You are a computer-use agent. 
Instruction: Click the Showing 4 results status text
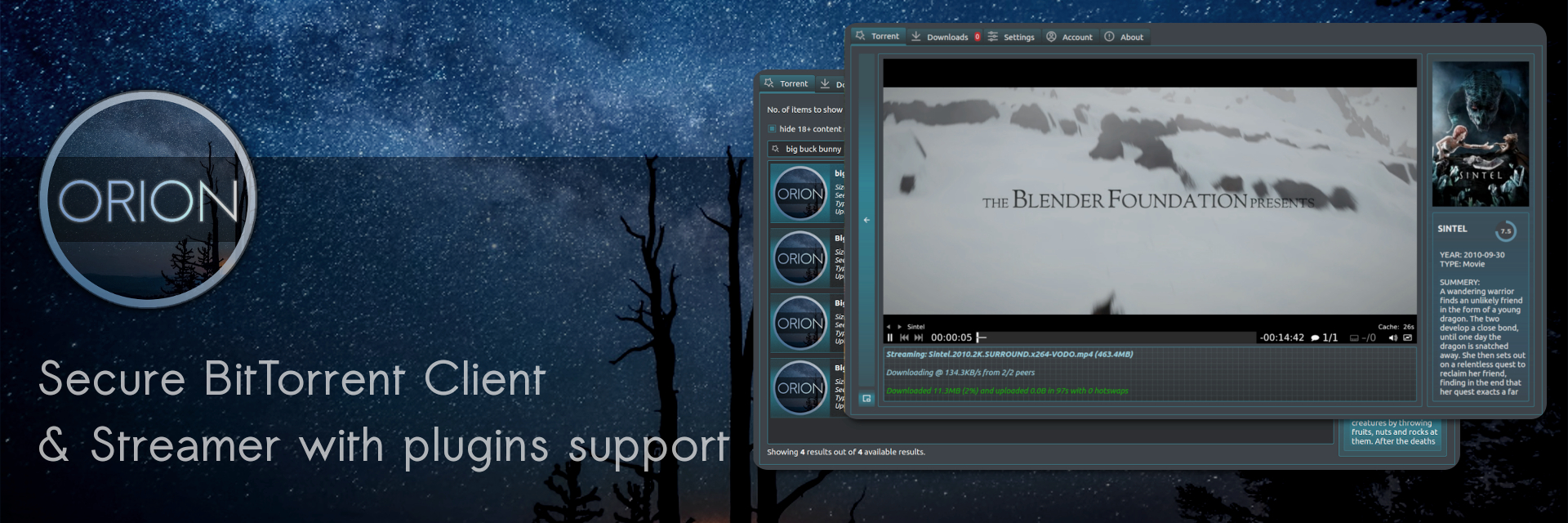click(846, 452)
